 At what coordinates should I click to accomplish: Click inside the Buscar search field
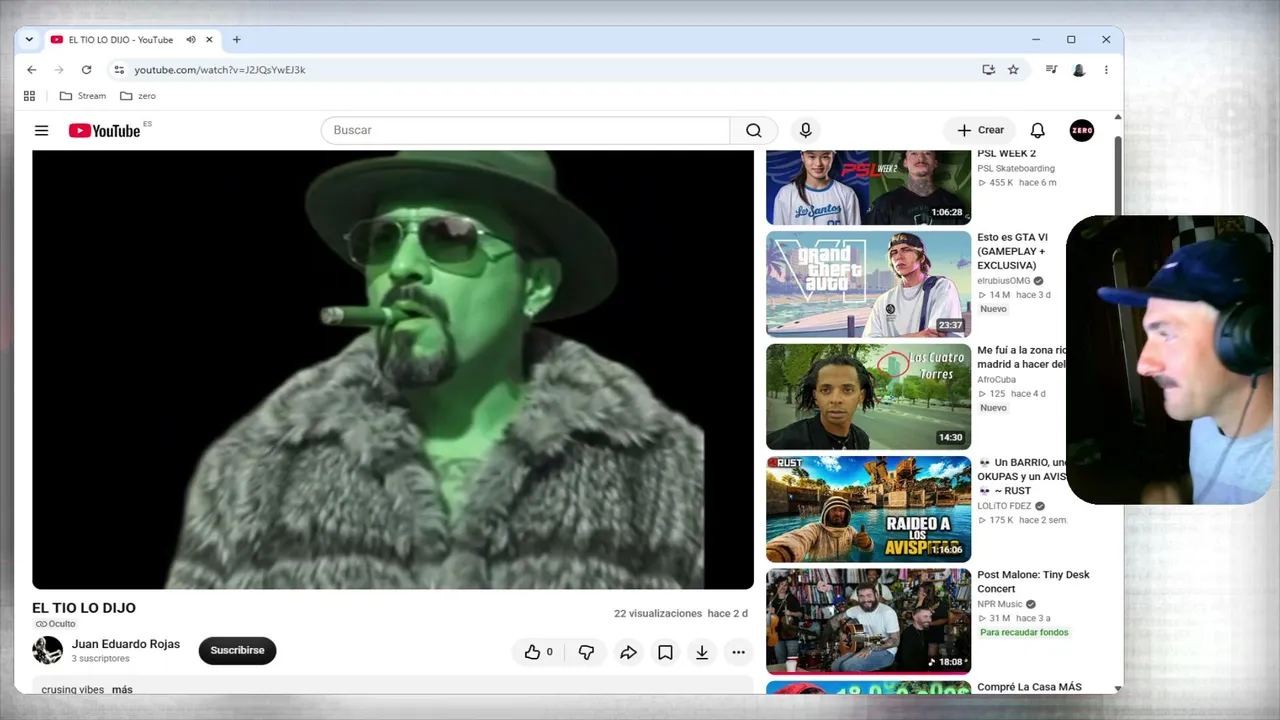[526, 130]
